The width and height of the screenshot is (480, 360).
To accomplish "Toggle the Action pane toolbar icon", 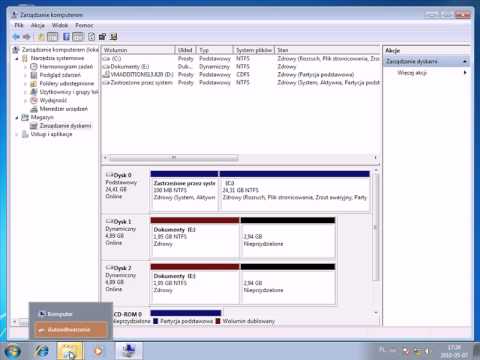I will [x=78, y=37].
